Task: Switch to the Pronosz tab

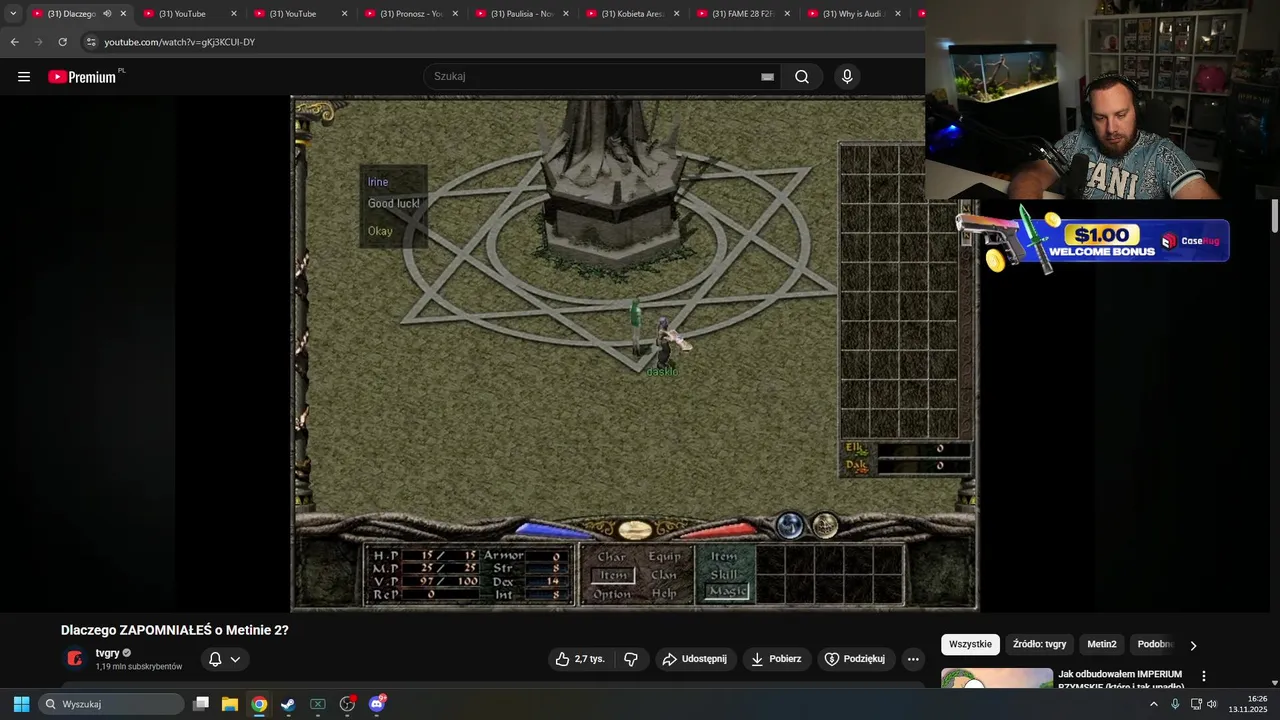Action: (411, 14)
